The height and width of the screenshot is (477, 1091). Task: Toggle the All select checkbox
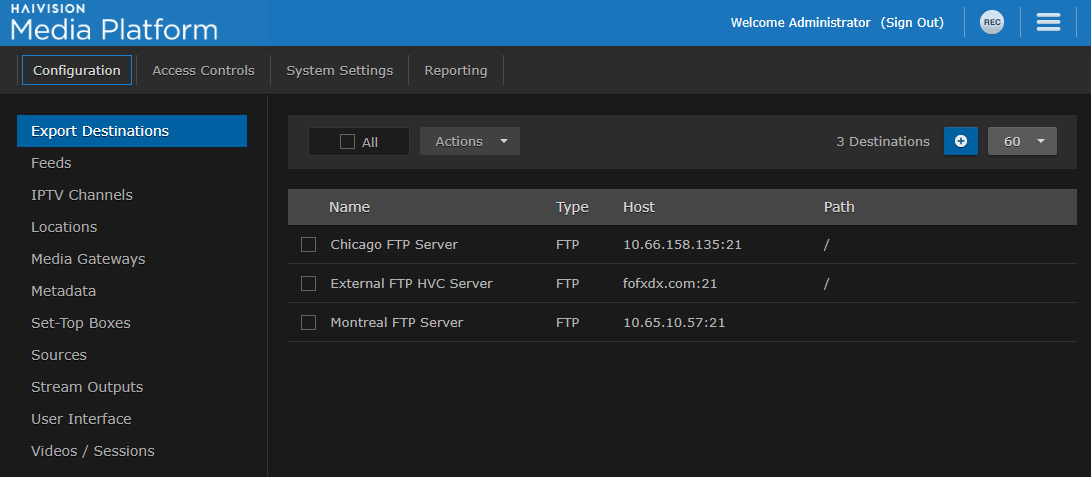click(348, 142)
